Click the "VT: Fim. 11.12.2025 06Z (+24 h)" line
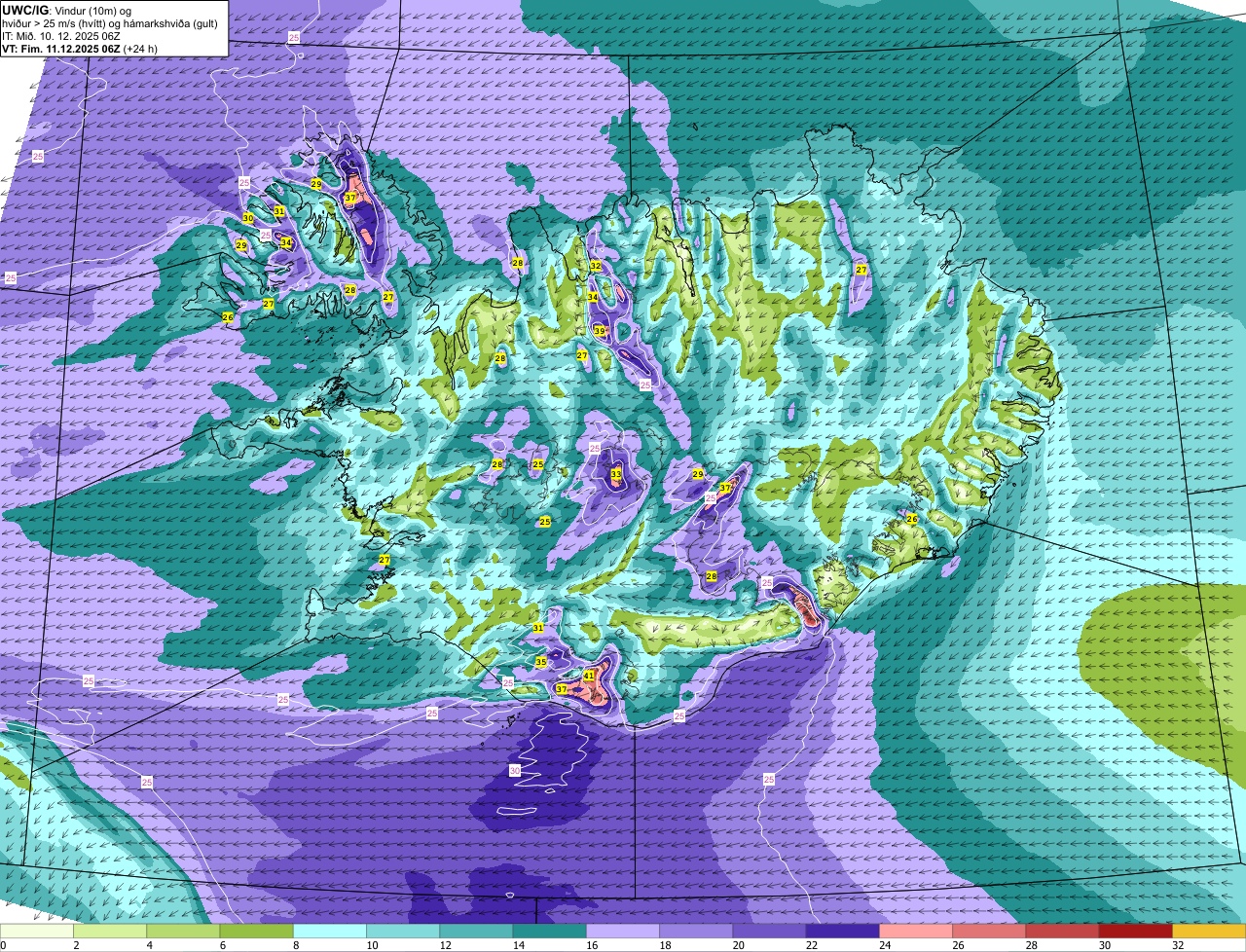The height and width of the screenshot is (952, 1246). 80,48
